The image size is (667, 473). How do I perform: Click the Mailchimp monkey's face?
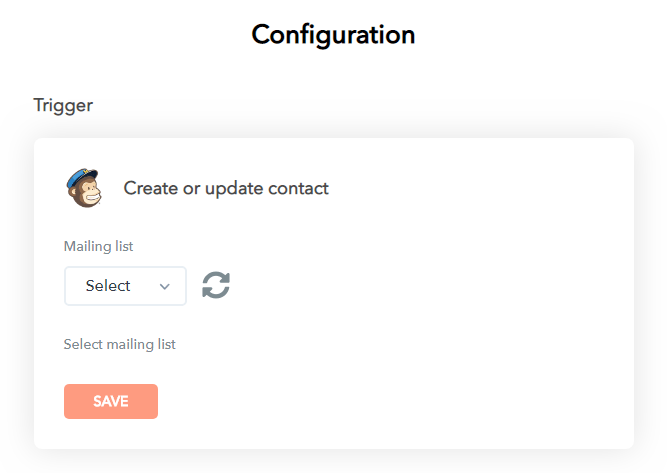point(89,193)
